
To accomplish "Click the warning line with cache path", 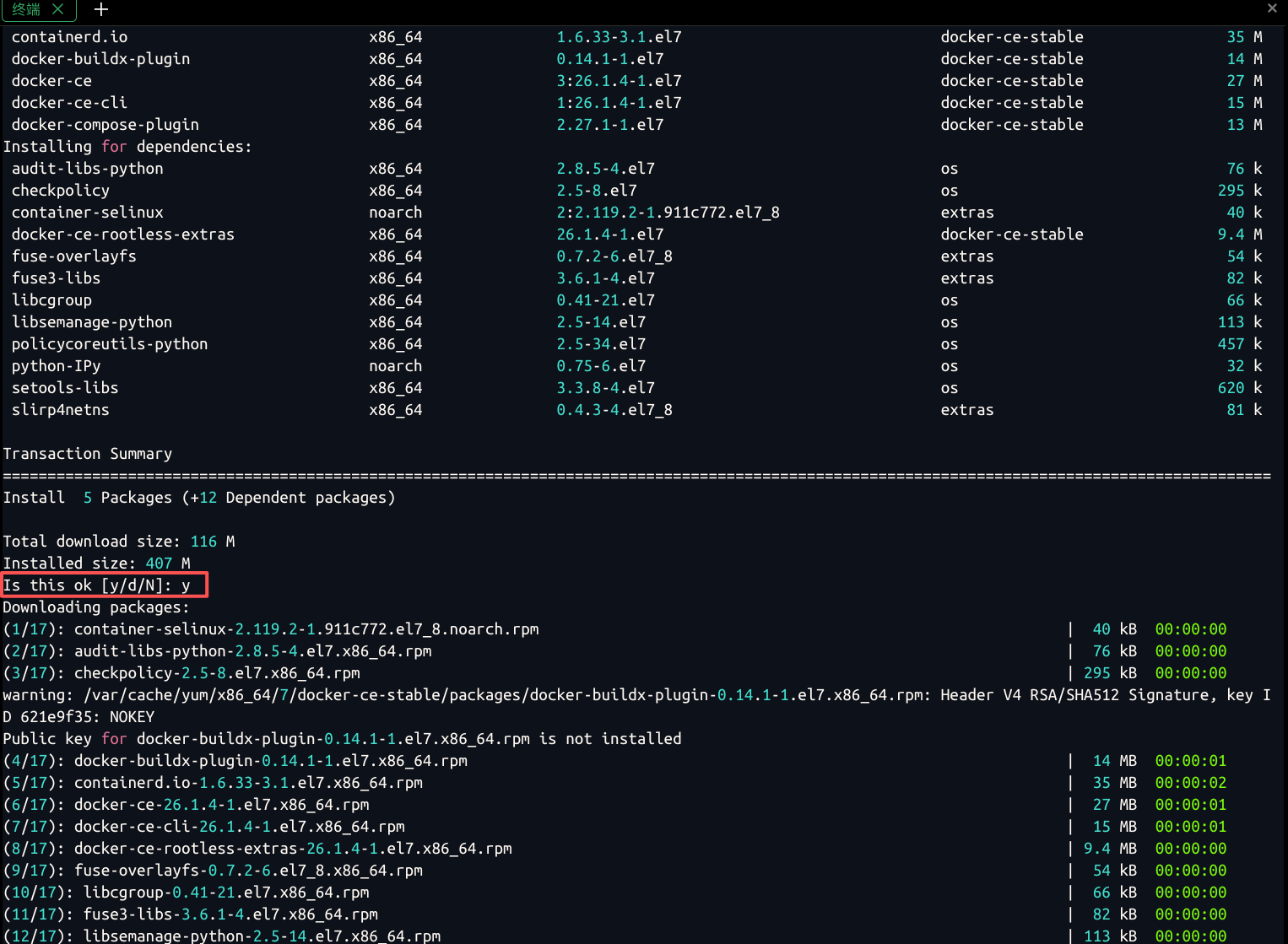I will (636, 706).
